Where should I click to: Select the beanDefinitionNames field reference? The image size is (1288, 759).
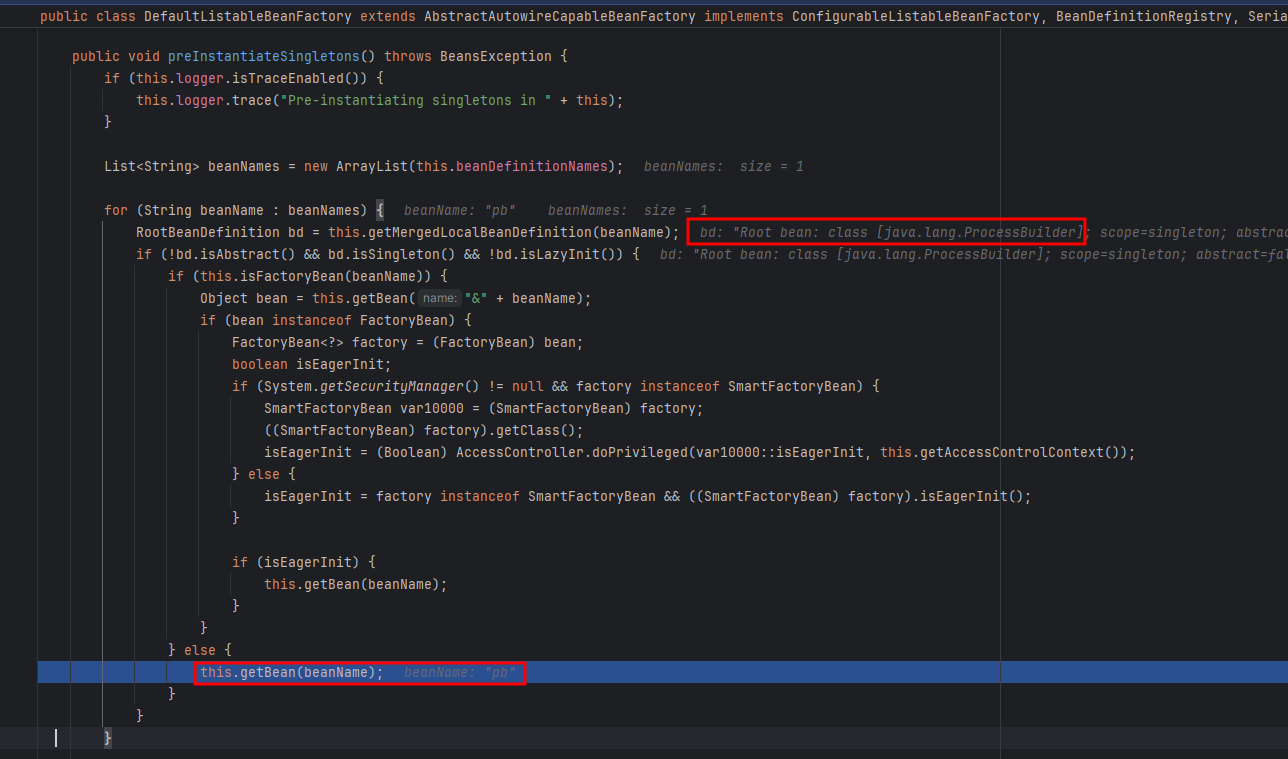[532, 166]
